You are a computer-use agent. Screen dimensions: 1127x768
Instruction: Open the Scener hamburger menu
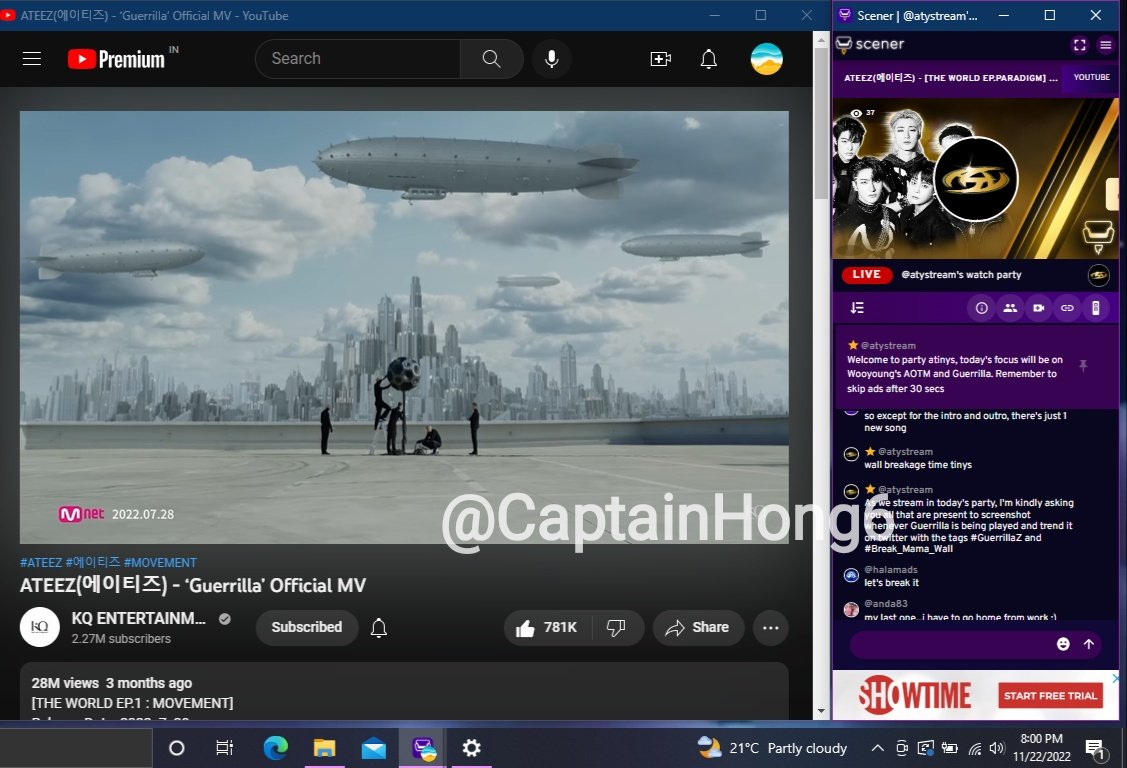coord(1105,45)
